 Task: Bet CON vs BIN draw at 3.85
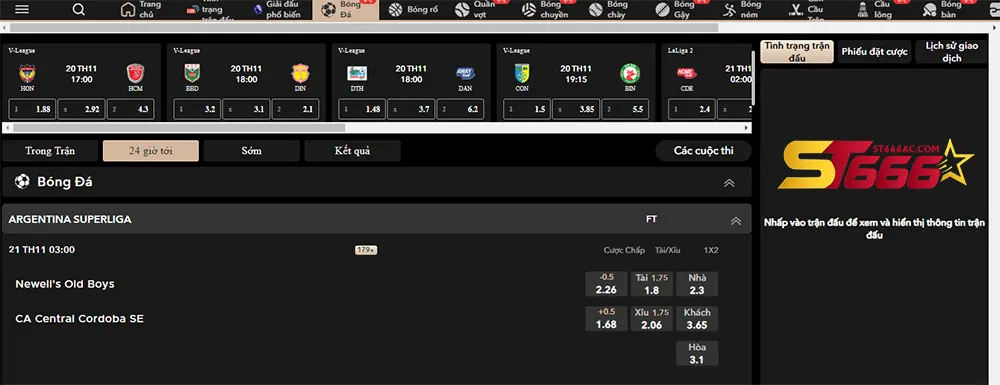pyautogui.click(x=577, y=109)
